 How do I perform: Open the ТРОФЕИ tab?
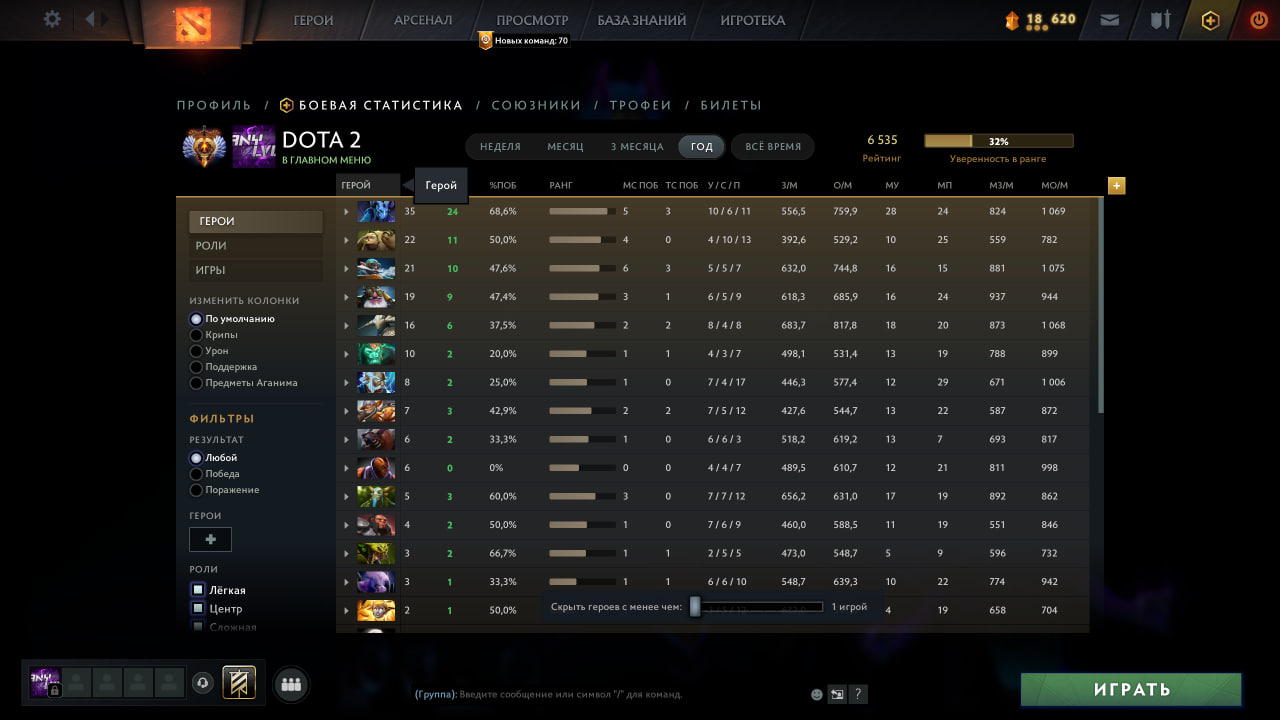pyautogui.click(x=640, y=105)
